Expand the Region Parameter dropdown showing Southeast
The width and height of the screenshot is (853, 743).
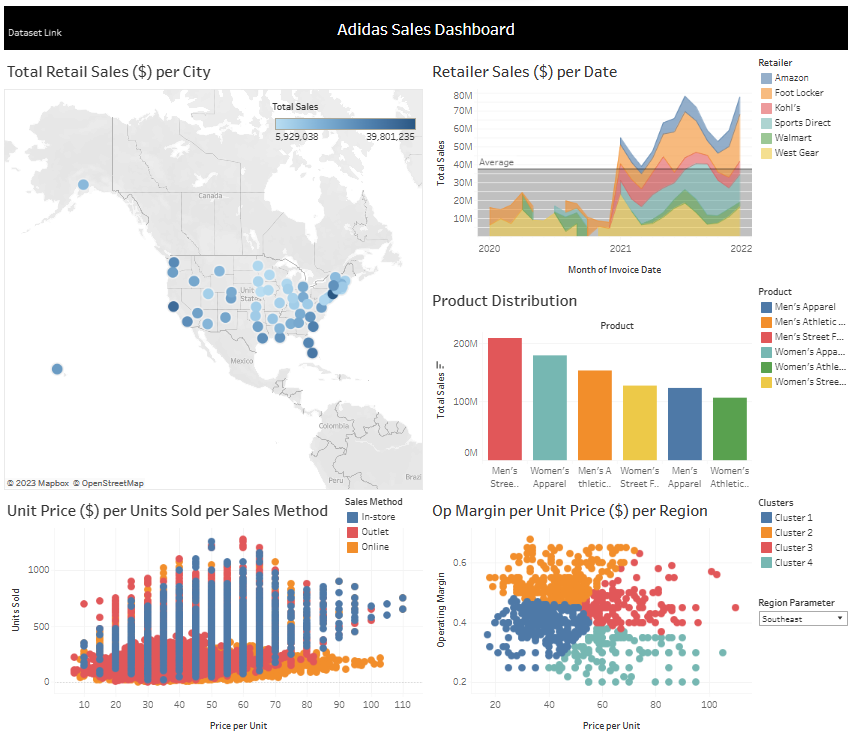coord(802,618)
